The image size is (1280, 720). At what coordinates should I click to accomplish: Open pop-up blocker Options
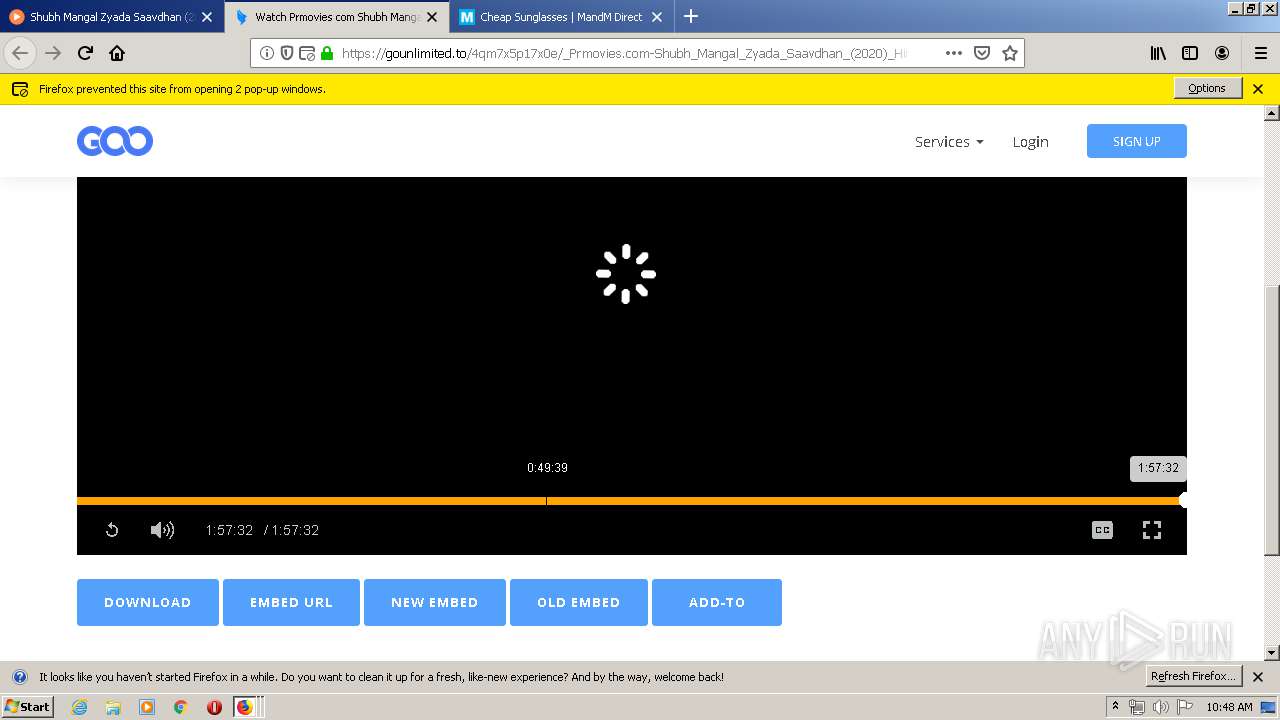pyautogui.click(x=1207, y=88)
